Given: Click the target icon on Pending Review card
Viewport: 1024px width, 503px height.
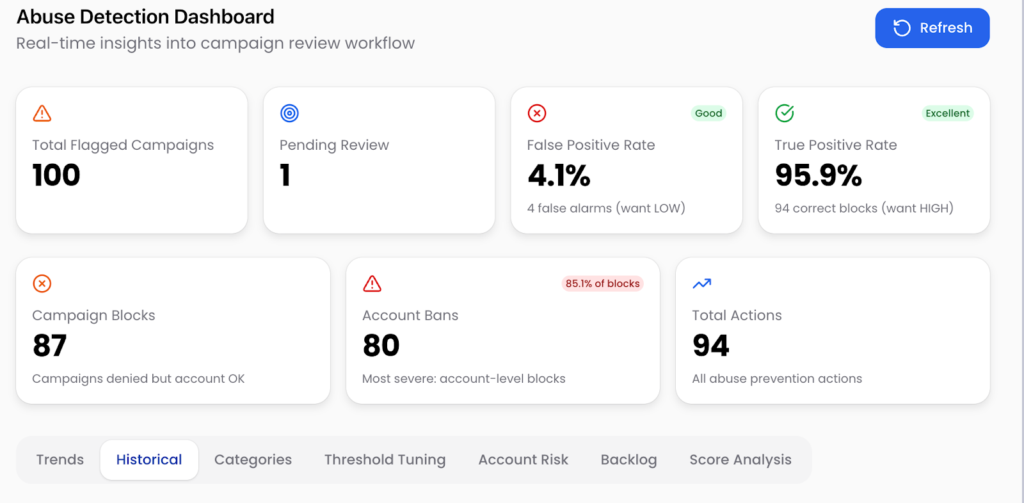Looking at the screenshot, I should pyautogui.click(x=289, y=113).
